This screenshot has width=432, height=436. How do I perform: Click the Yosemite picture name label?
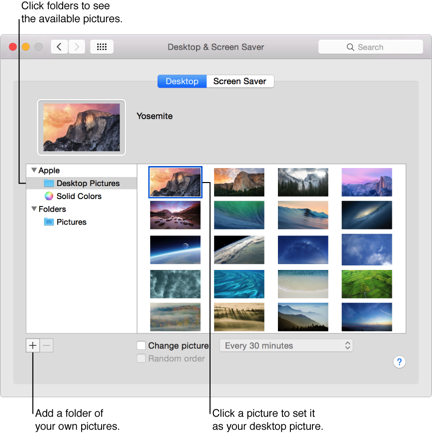click(155, 116)
